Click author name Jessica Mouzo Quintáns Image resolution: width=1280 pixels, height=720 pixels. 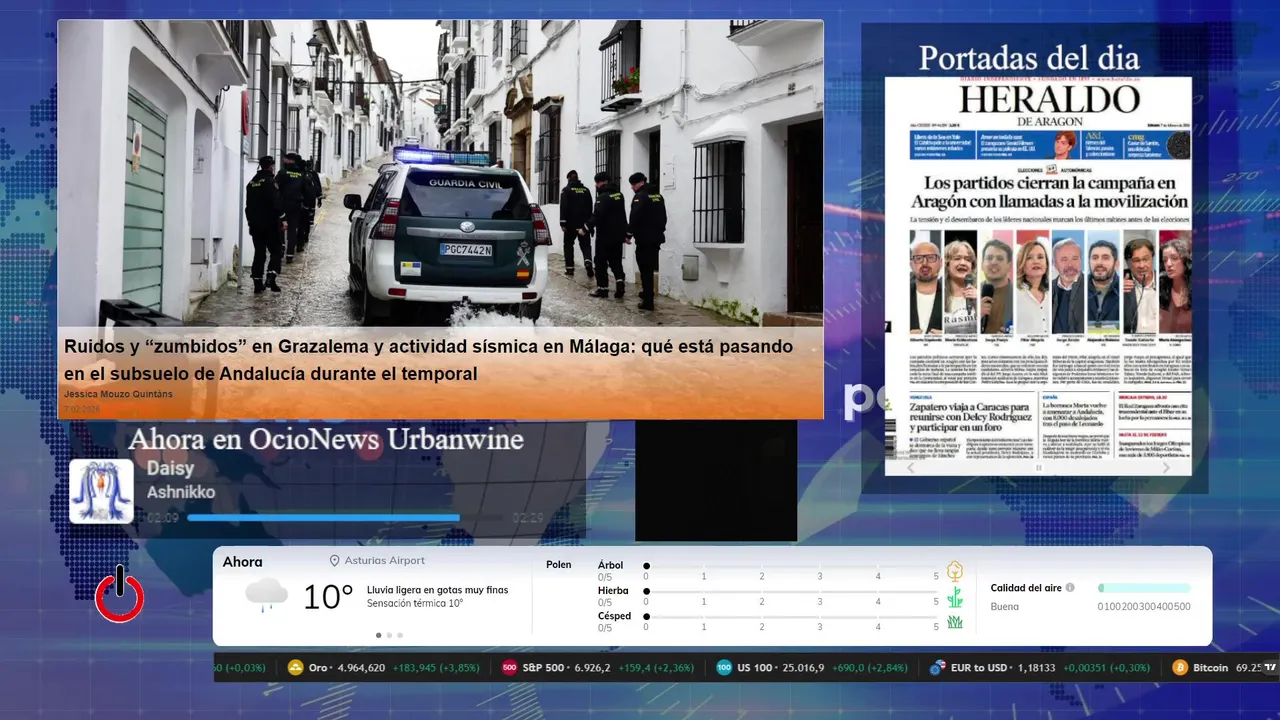(x=118, y=394)
